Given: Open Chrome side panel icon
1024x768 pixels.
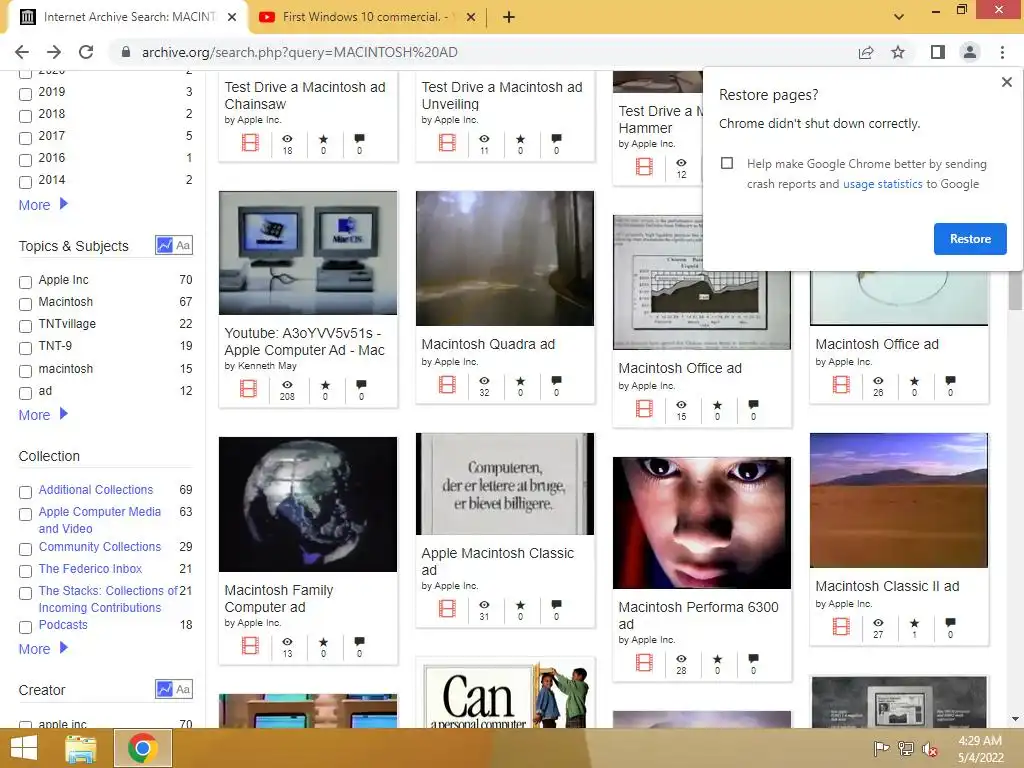Looking at the screenshot, I should point(938,52).
